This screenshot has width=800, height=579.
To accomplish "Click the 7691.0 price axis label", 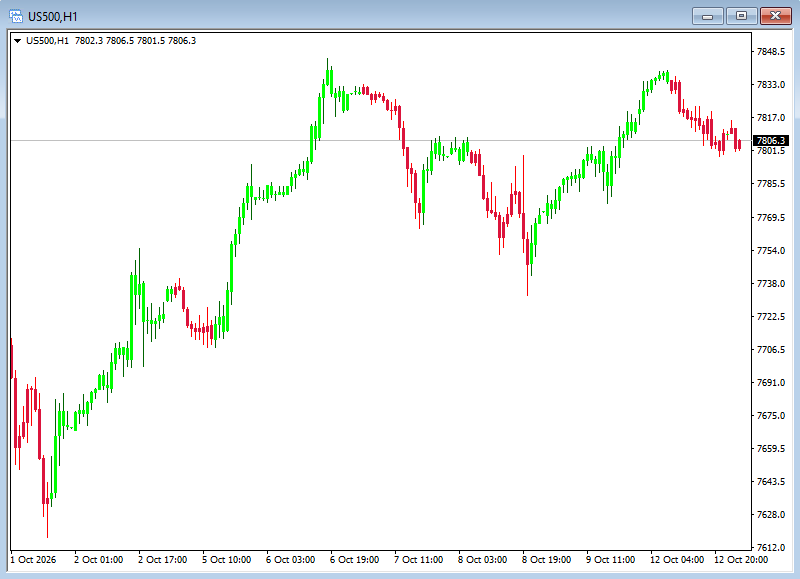I will pos(771,383).
